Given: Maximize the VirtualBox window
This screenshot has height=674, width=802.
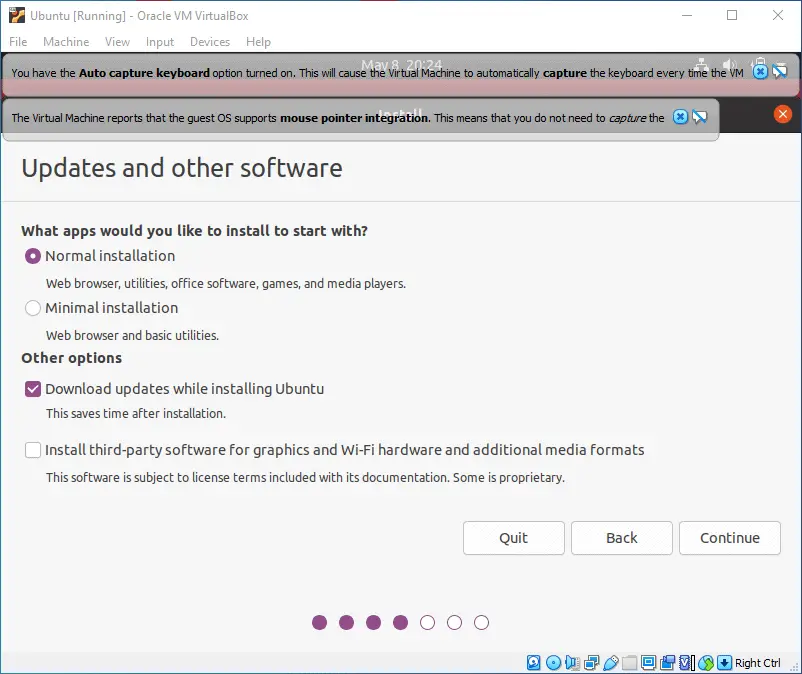Looking at the screenshot, I should pos(732,15).
